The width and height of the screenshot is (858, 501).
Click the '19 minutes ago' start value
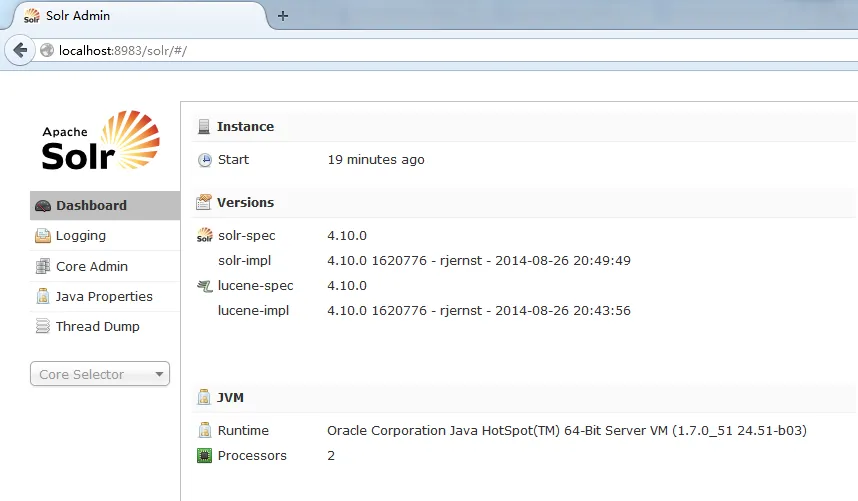tap(376, 160)
